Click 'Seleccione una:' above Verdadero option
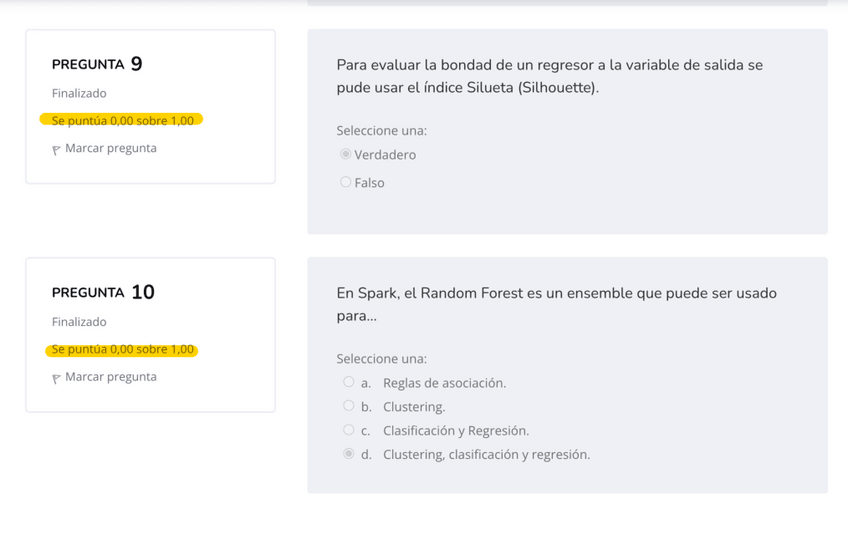This screenshot has width=848, height=550. pyautogui.click(x=382, y=130)
